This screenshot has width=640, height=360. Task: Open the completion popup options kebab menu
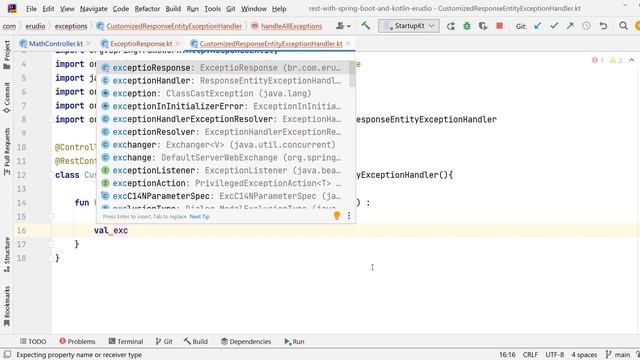pos(349,216)
